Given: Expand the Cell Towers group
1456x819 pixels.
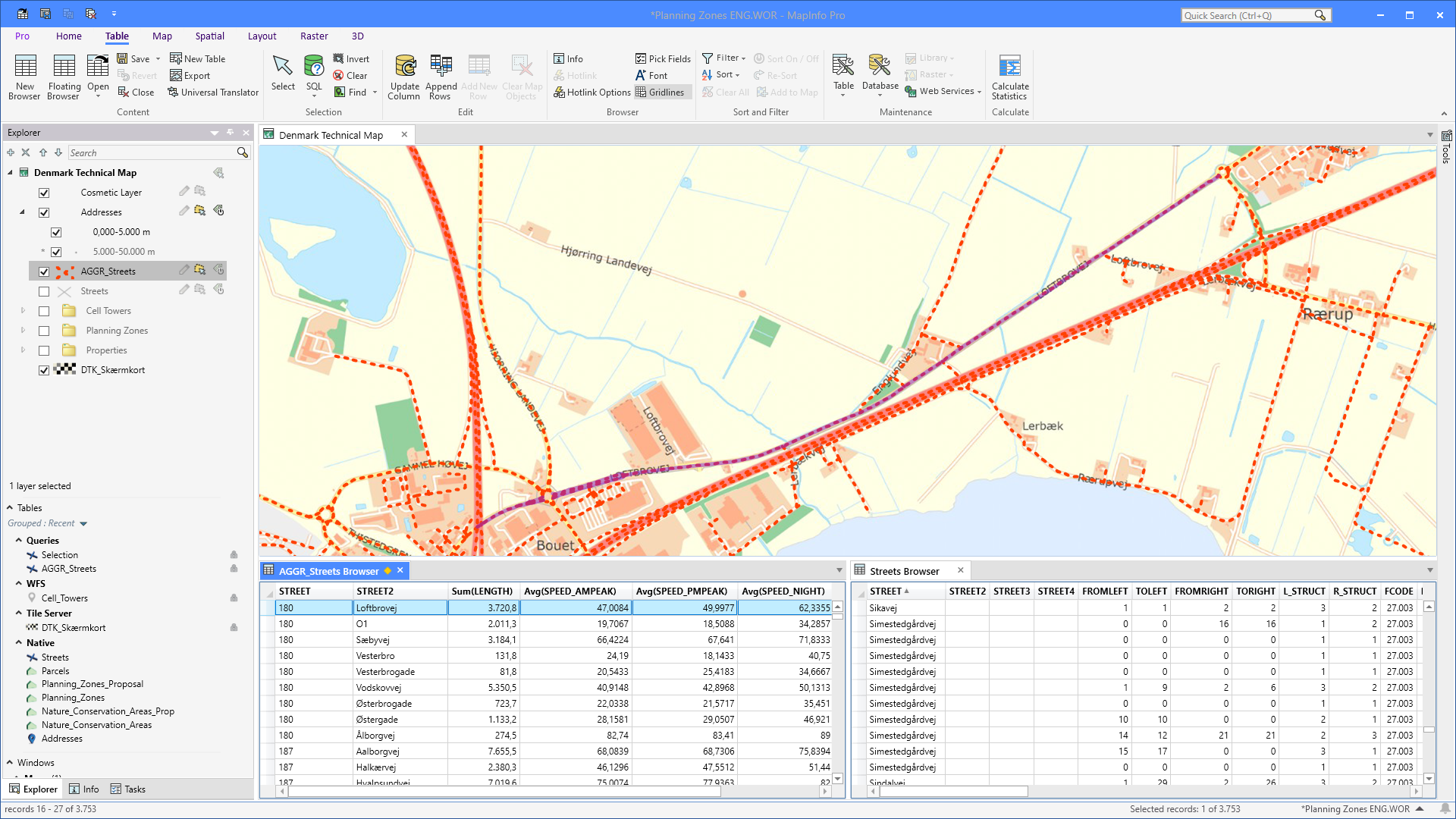Looking at the screenshot, I should (x=23, y=311).
